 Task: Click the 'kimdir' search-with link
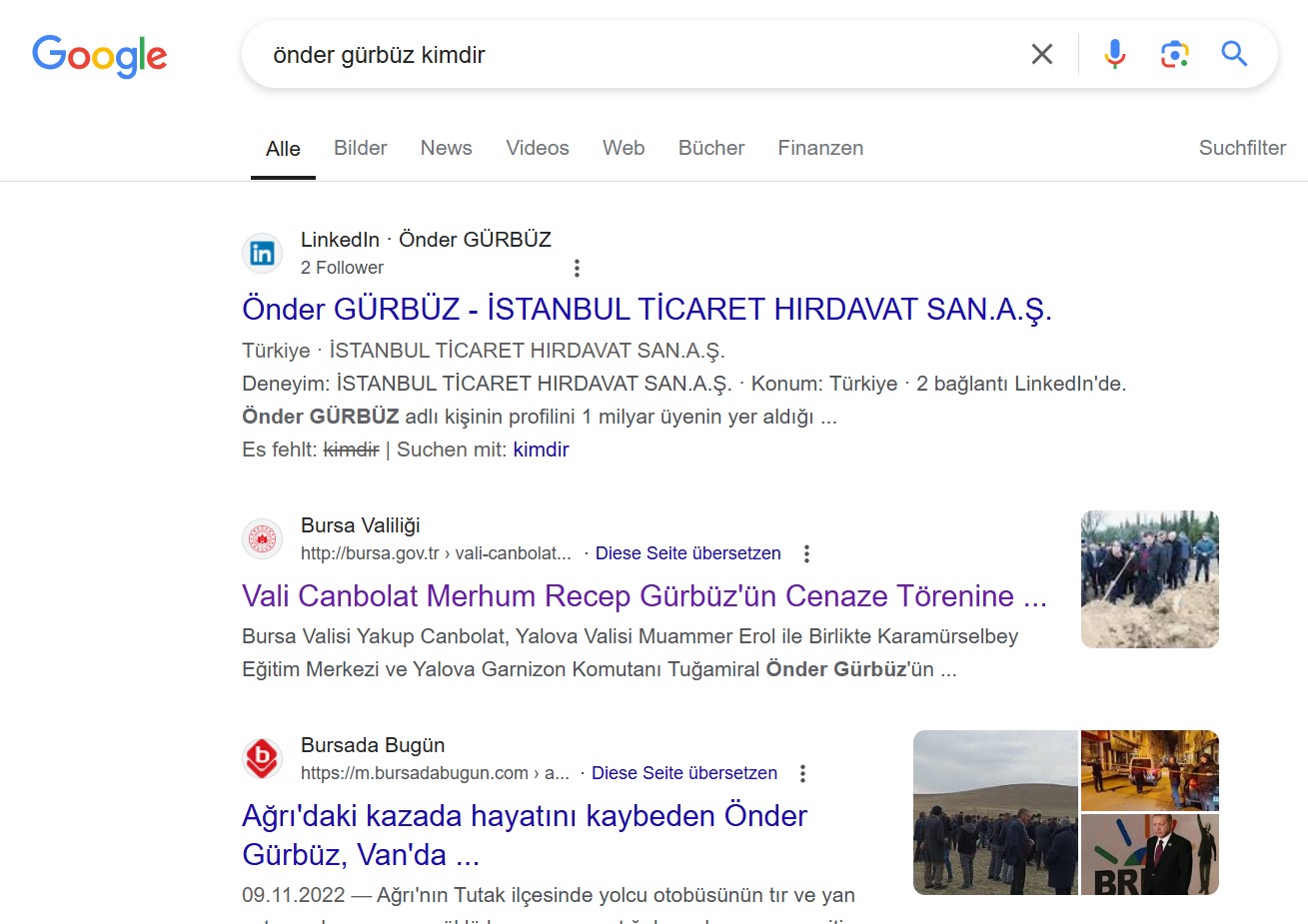pos(541,450)
